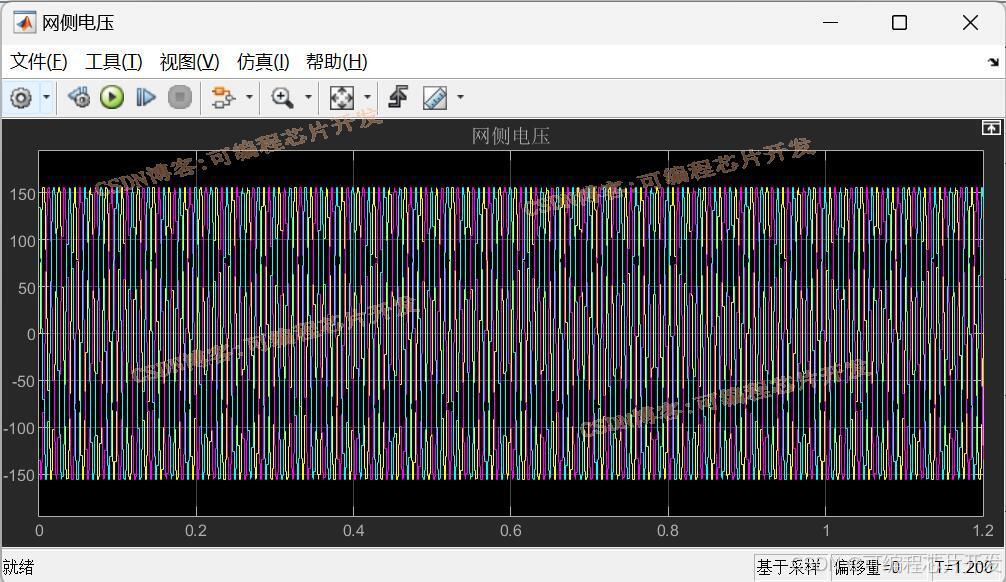Open the 帮助(H) menu
1006x582 pixels.
tap(337, 62)
